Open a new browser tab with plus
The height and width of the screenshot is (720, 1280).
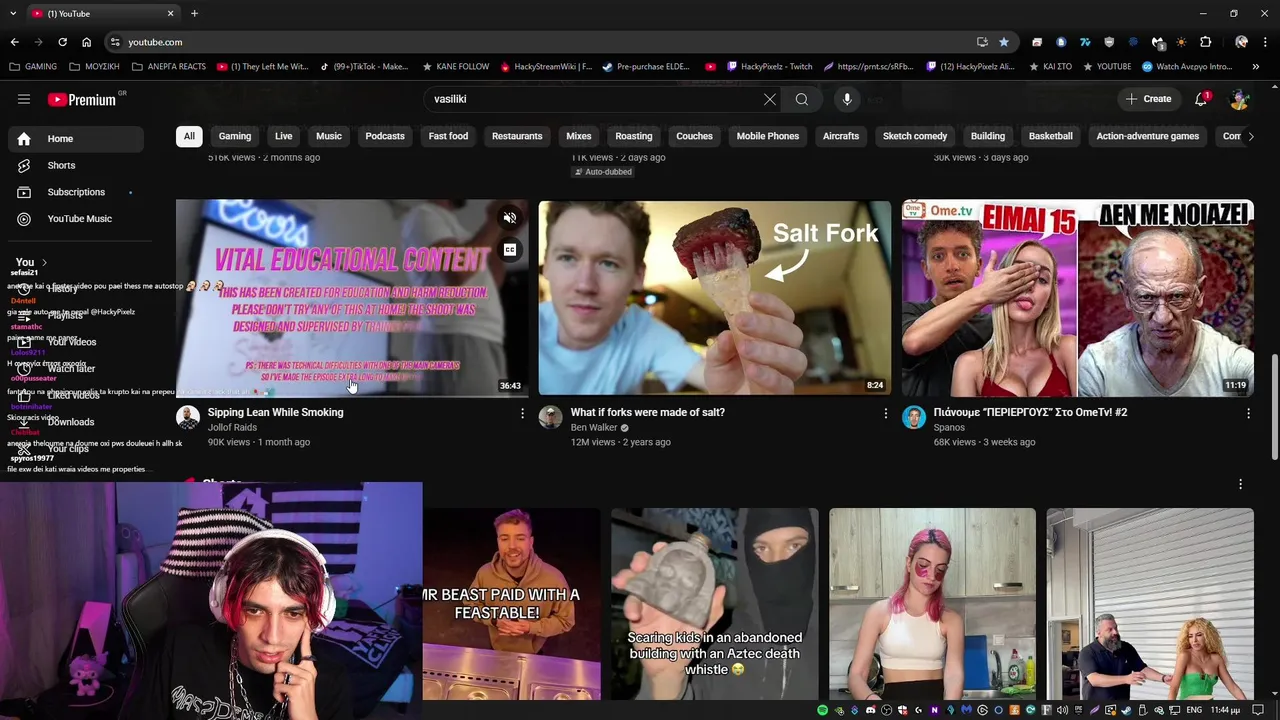point(194,13)
